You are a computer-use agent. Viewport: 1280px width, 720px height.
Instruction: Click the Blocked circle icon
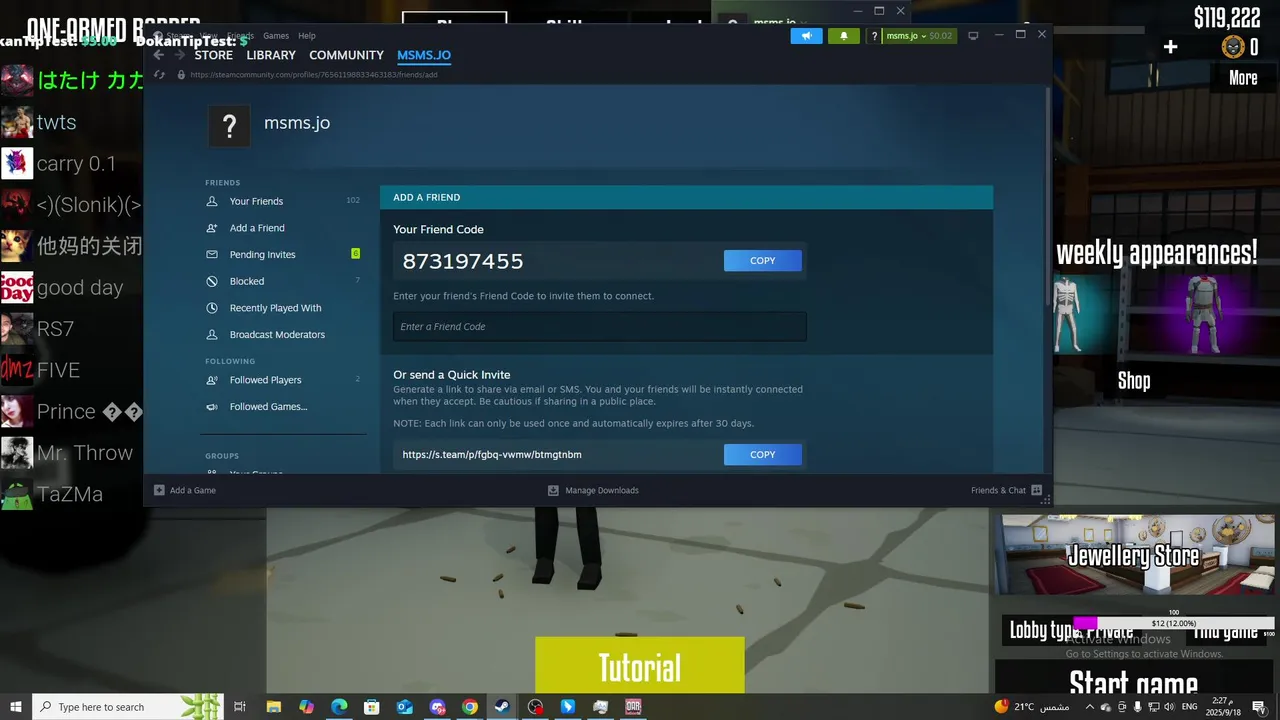pos(212,281)
